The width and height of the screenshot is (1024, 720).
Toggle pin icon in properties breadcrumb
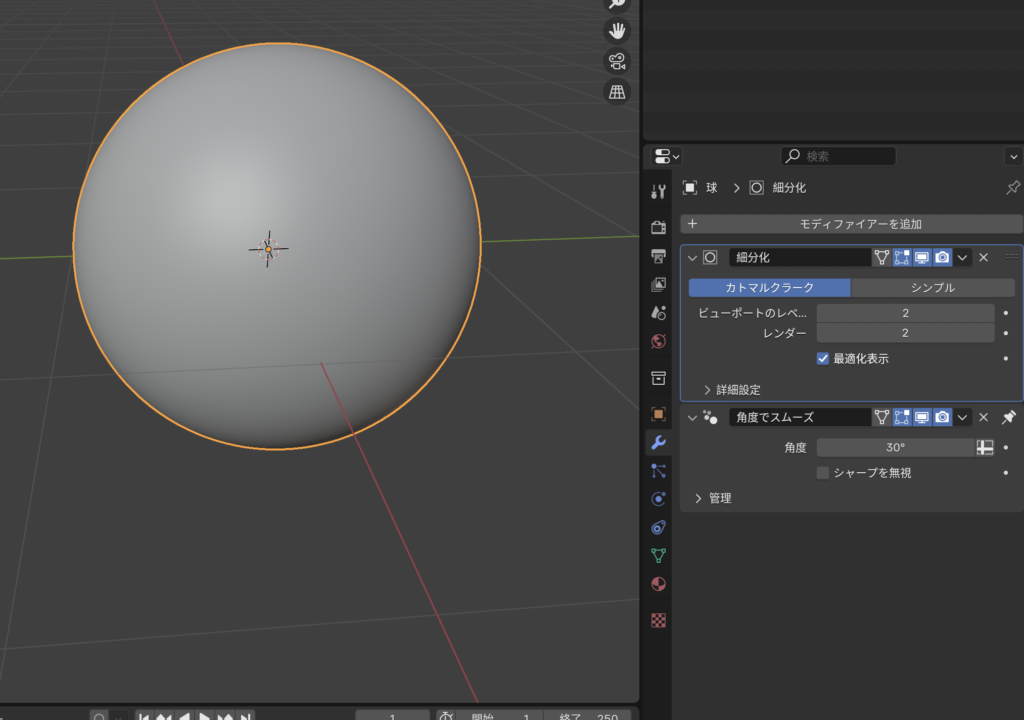1012,188
